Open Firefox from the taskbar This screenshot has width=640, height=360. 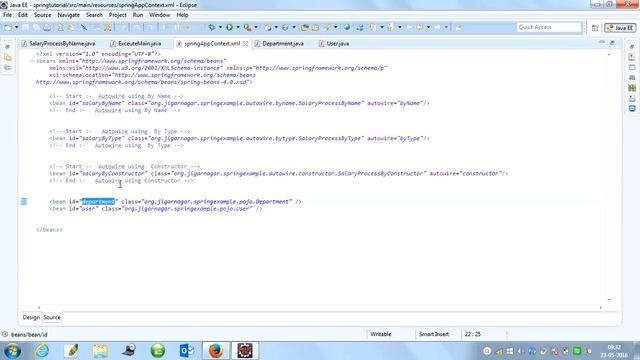pos(216,351)
